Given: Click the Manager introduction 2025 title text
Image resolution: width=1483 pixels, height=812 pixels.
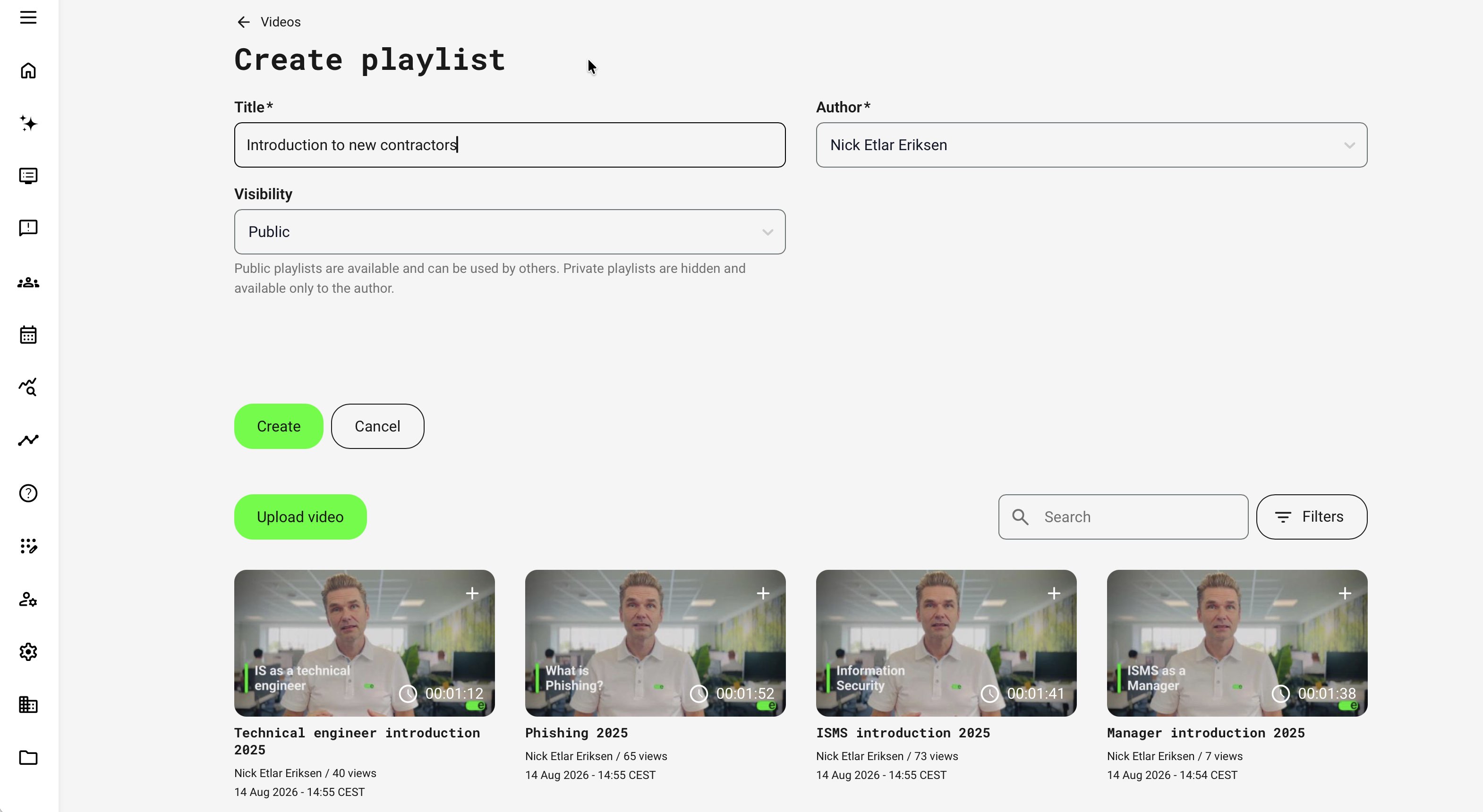Looking at the screenshot, I should pos(1205,733).
